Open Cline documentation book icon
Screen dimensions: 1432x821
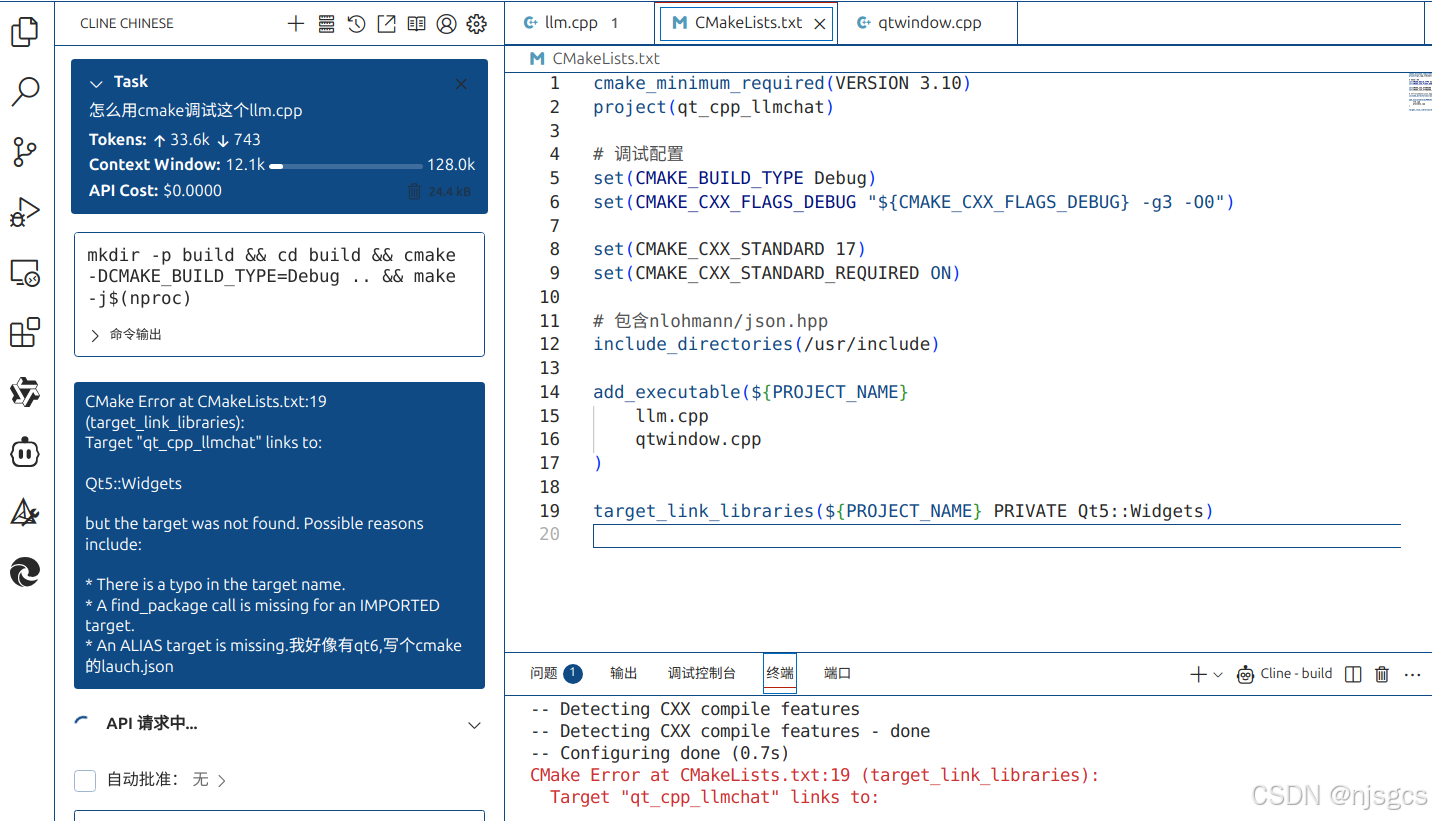(x=416, y=23)
